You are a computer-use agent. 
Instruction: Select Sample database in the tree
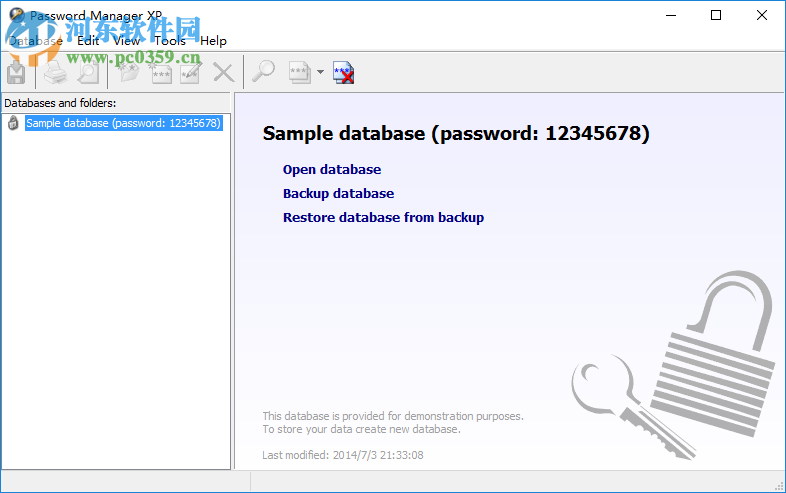pos(123,123)
